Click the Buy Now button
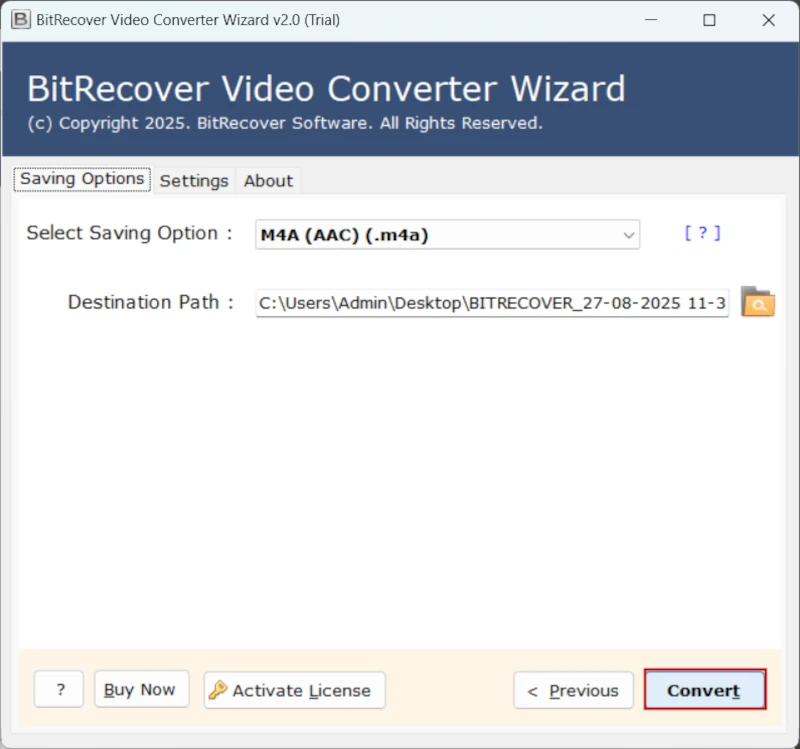The height and width of the screenshot is (749, 800). (142, 689)
